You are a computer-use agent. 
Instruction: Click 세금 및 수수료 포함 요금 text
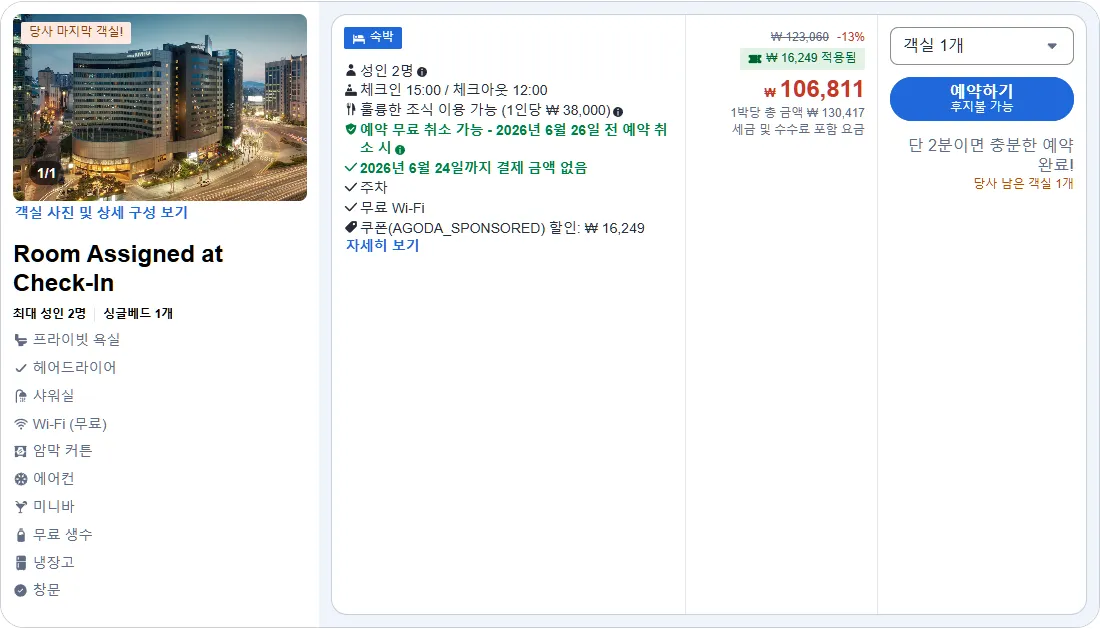pyautogui.click(x=798, y=129)
